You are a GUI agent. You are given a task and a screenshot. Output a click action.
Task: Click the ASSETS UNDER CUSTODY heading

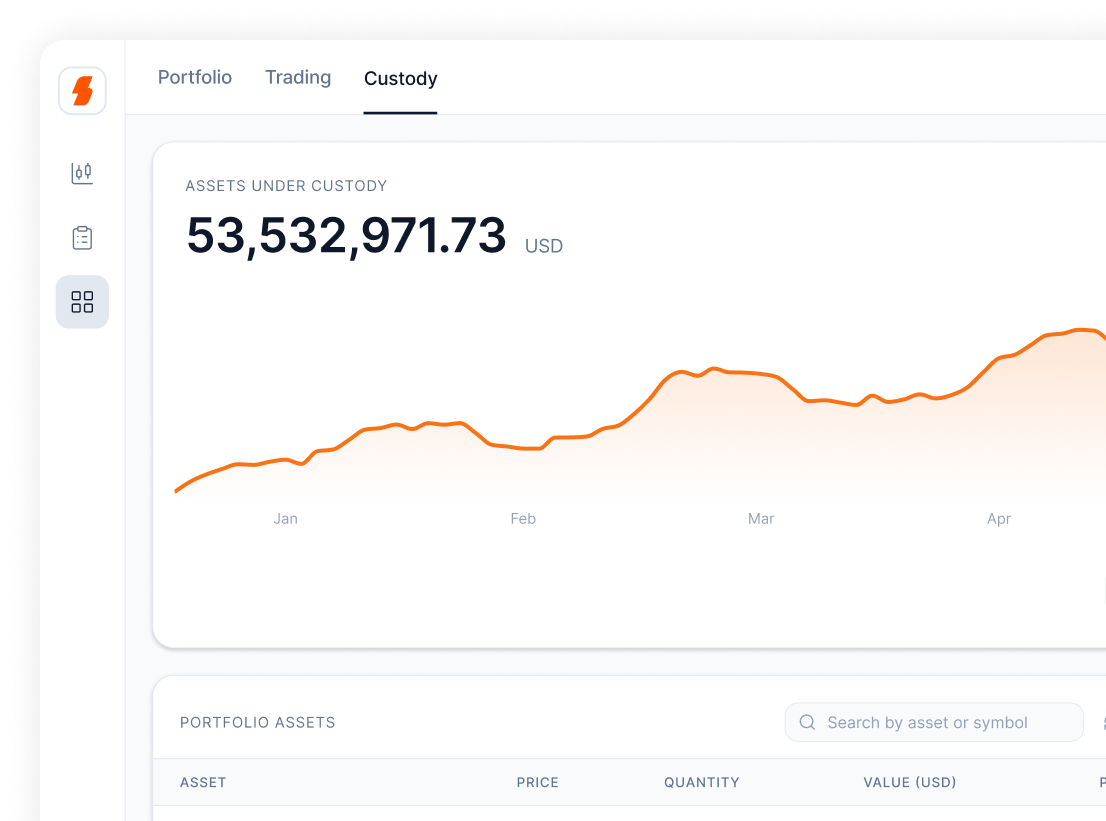point(286,186)
